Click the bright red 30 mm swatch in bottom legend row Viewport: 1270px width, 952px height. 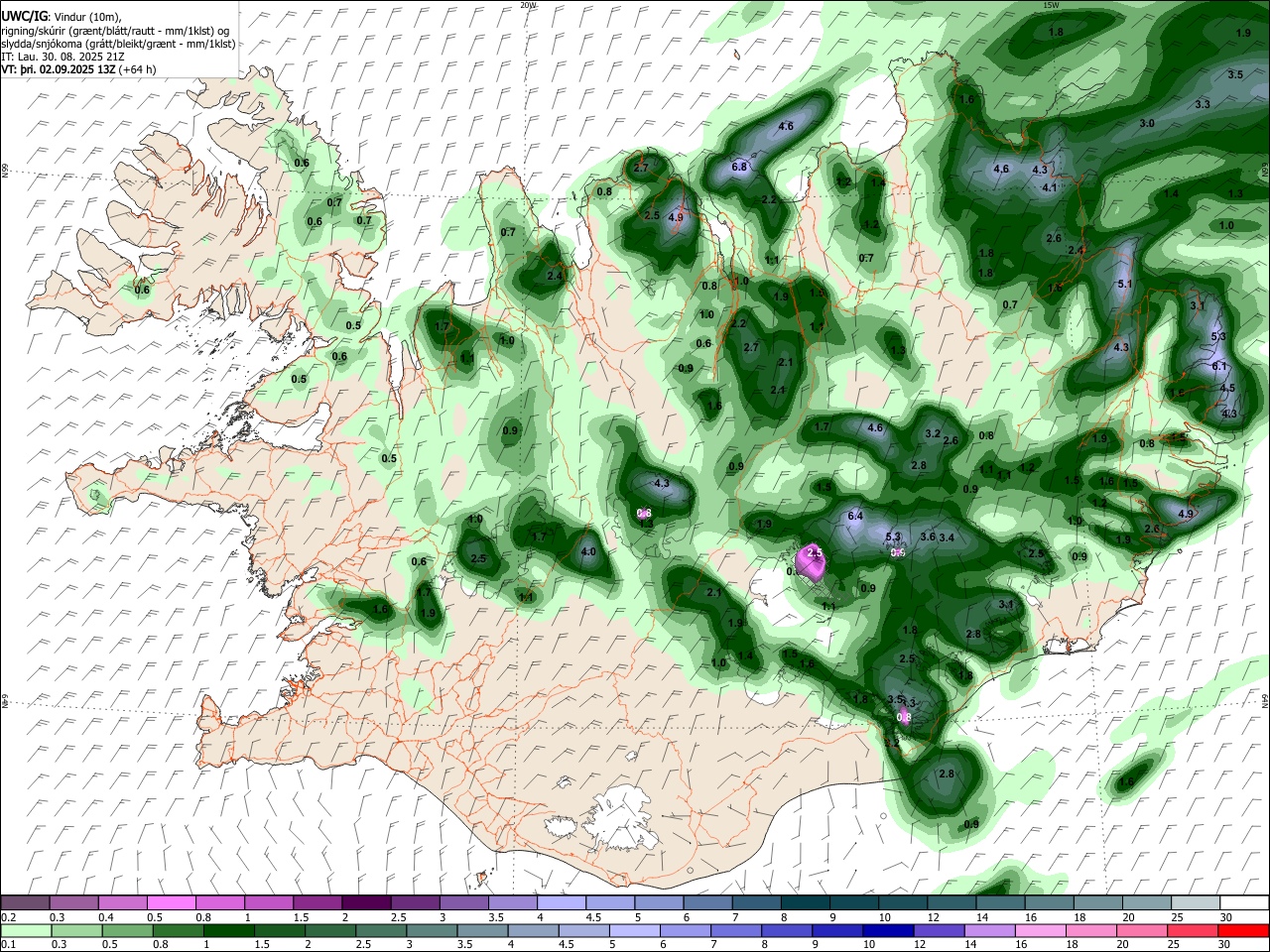pyautogui.click(x=1243, y=930)
